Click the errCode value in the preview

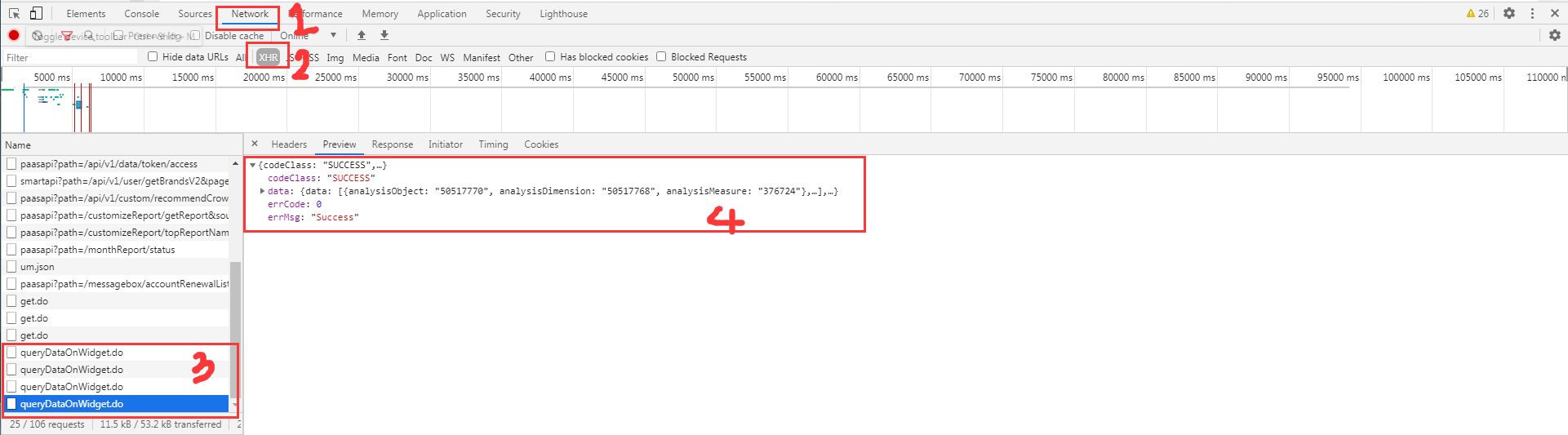pos(319,204)
